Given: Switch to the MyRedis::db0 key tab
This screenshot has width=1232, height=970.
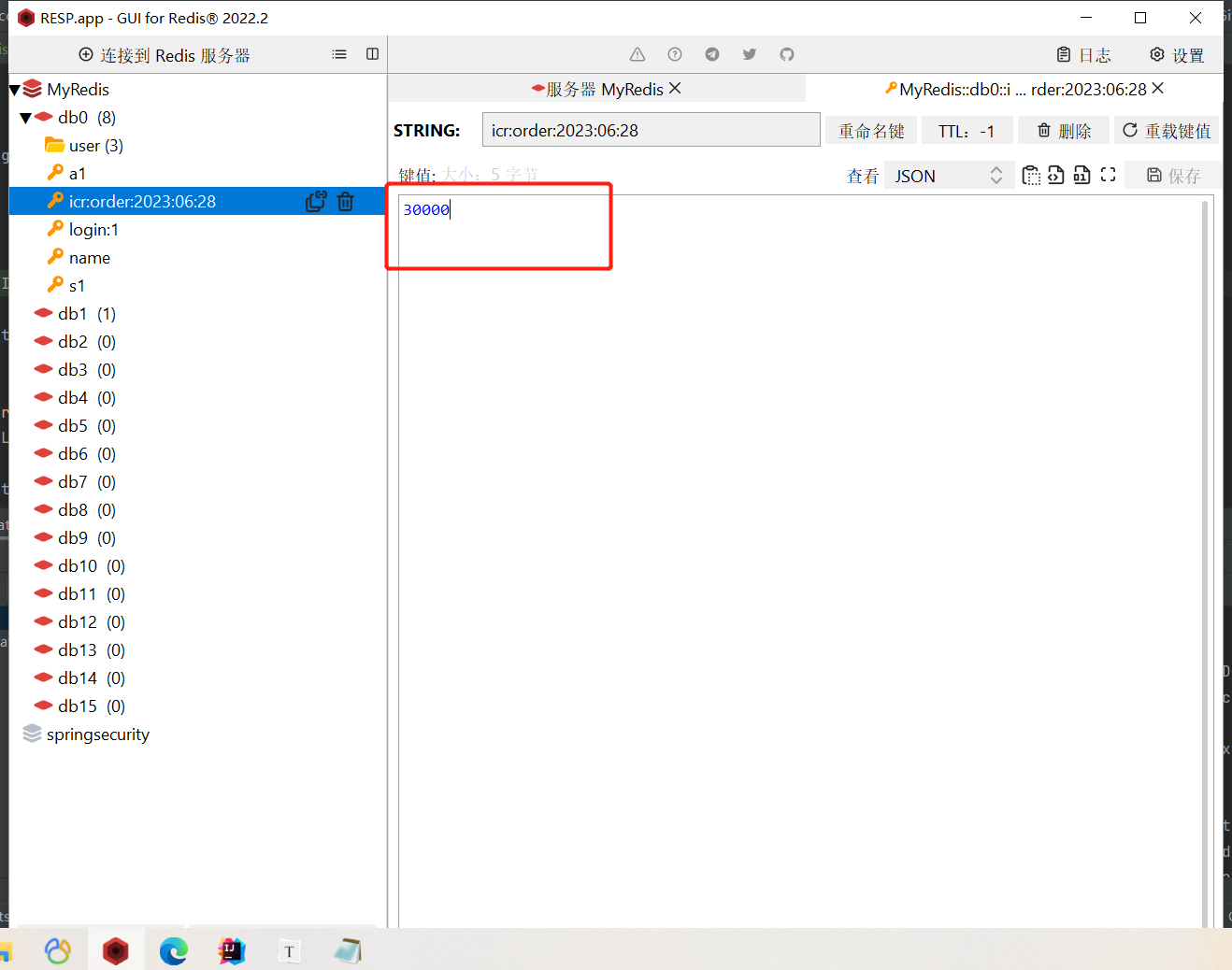Looking at the screenshot, I should (1015, 89).
